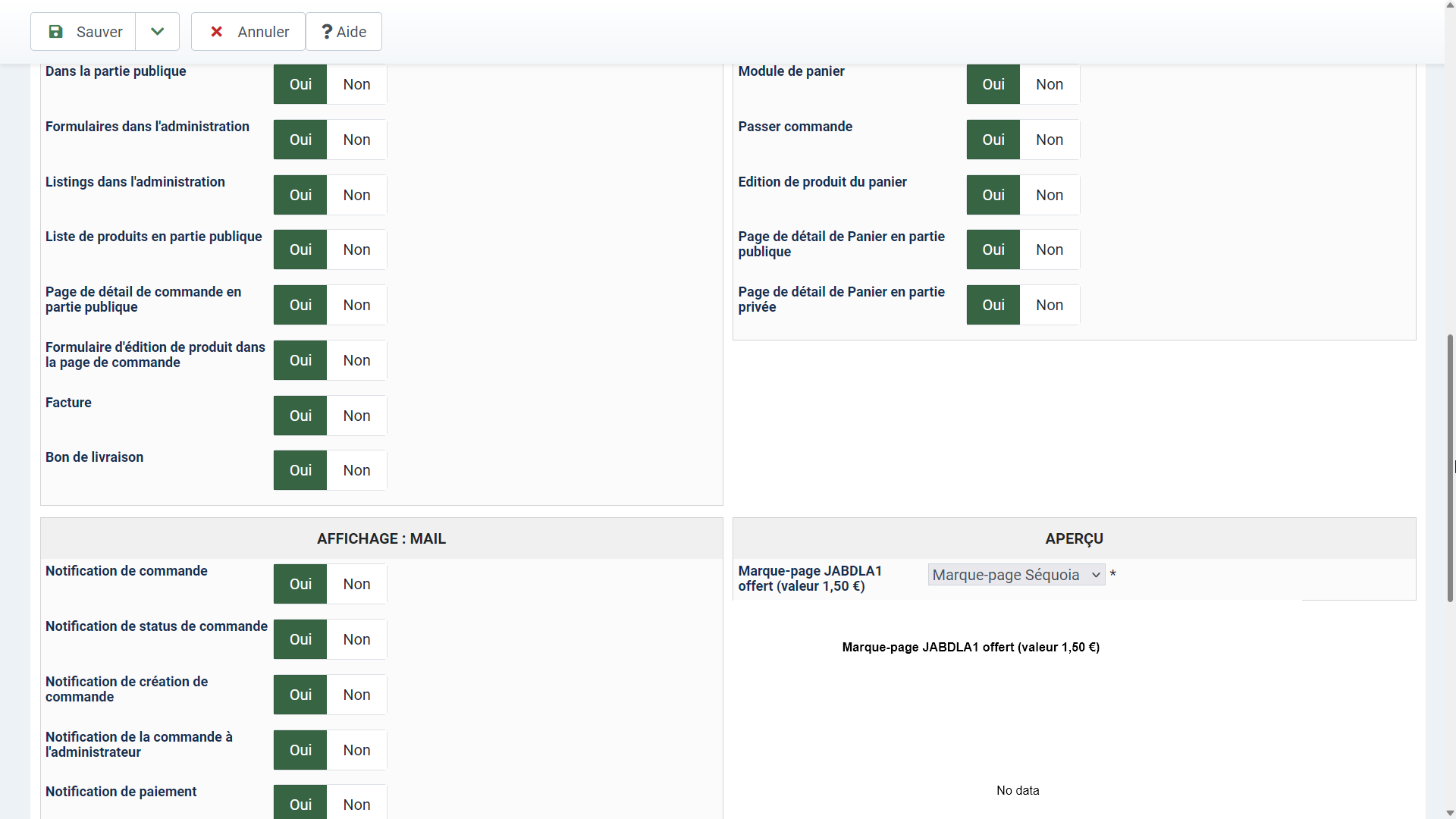Click the Sauver floppy disk icon
This screenshot has width=1456, height=819.
pyautogui.click(x=55, y=32)
